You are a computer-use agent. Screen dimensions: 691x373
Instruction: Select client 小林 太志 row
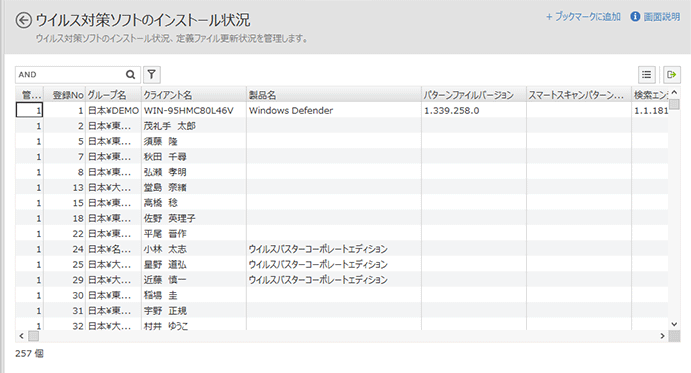click(x=193, y=250)
